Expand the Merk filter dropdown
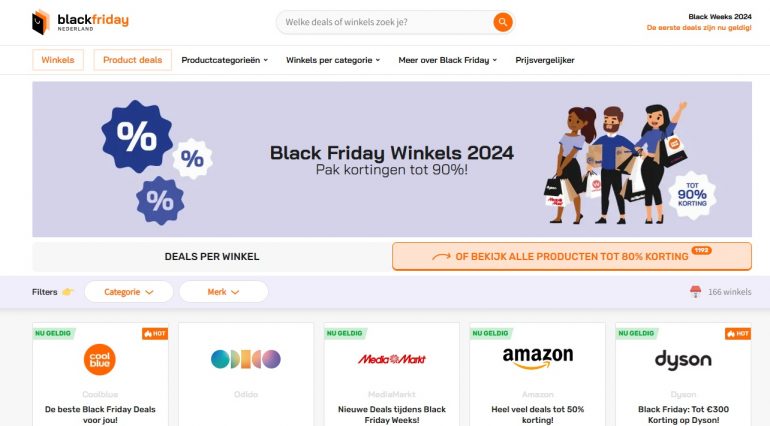 pos(223,292)
